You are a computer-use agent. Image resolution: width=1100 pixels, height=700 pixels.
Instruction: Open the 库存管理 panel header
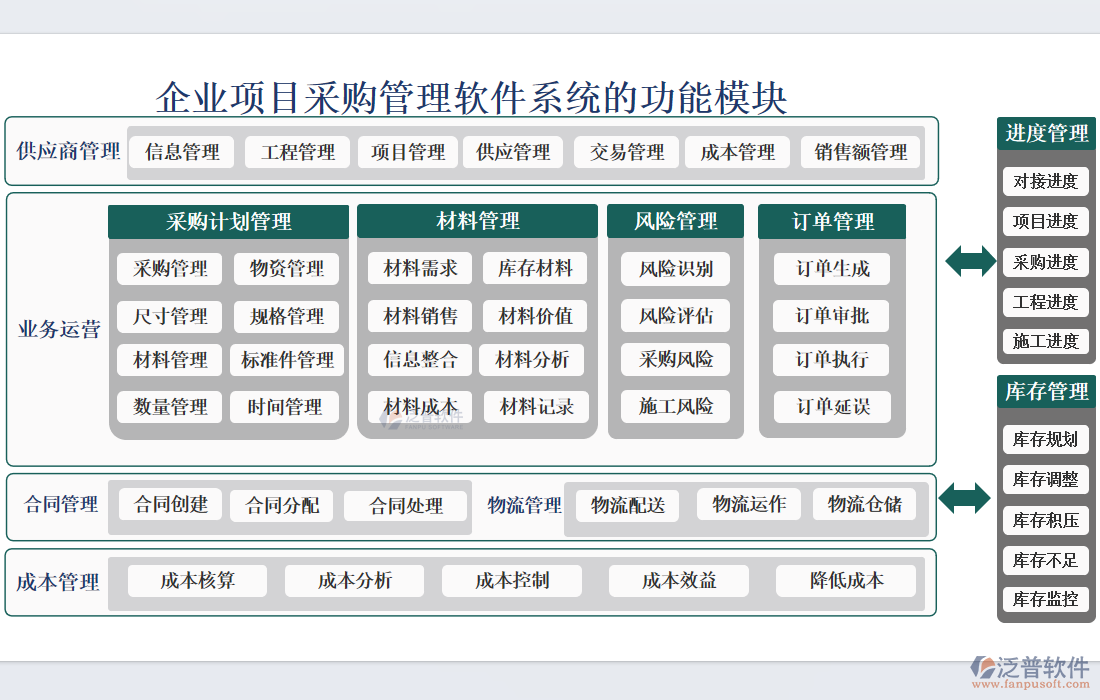point(1045,392)
